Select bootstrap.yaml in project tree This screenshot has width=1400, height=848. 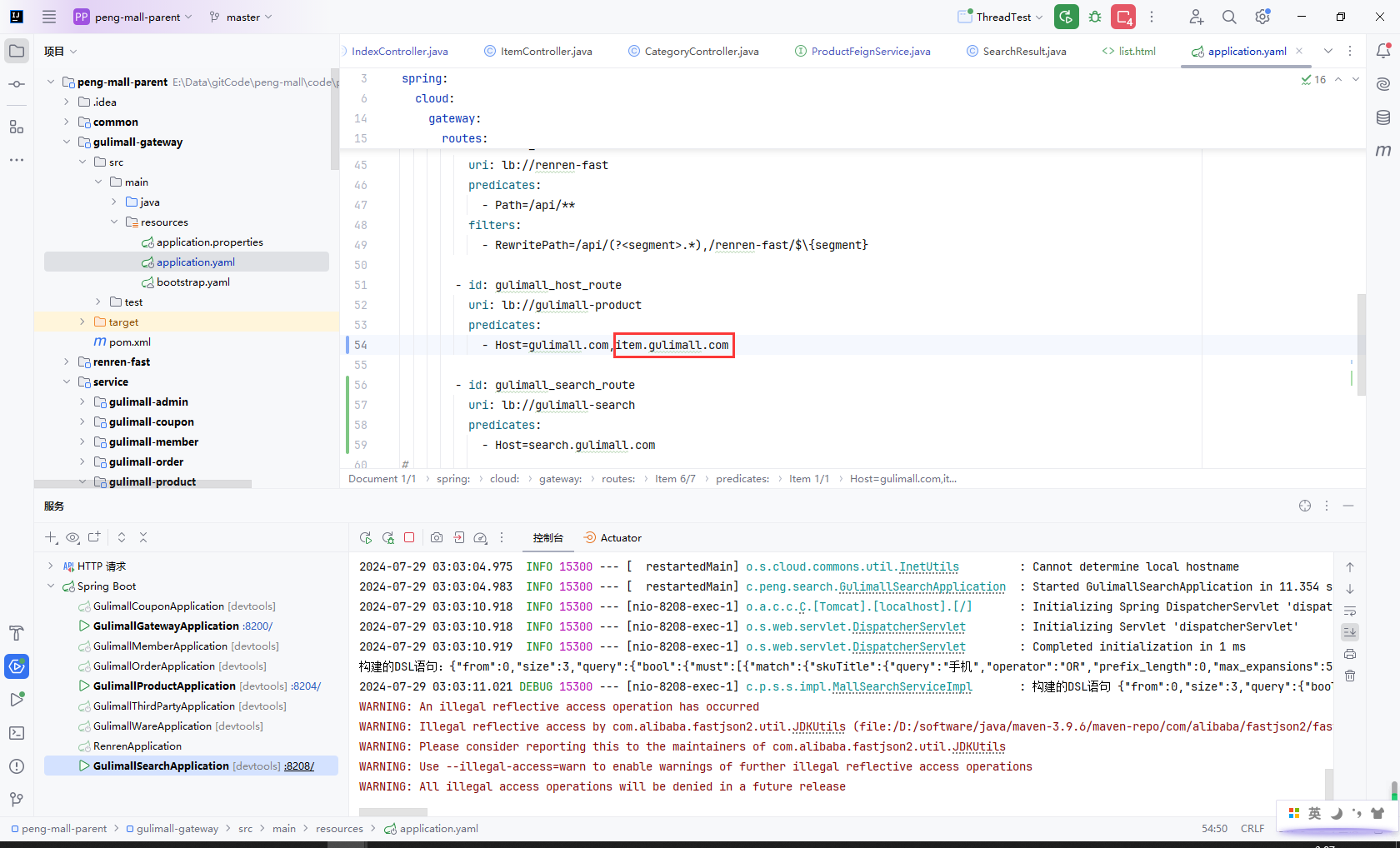coord(193,282)
